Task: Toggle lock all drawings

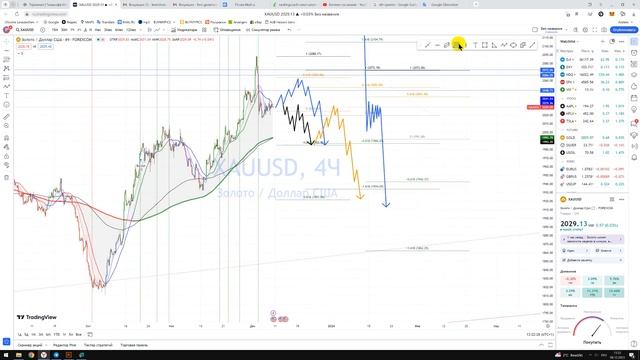Action: coord(6,156)
